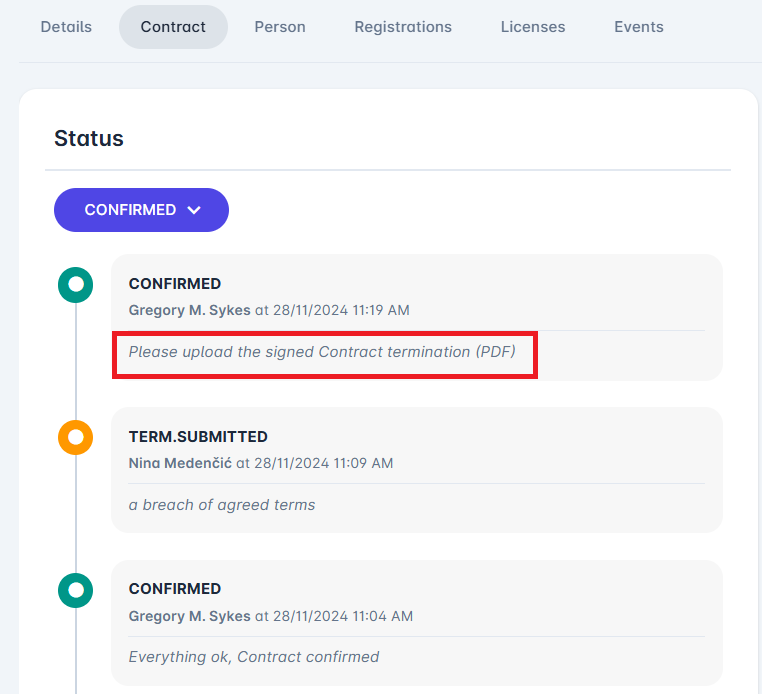The width and height of the screenshot is (762, 694).
Task: Select the Contract tab
Action: (x=173, y=27)
